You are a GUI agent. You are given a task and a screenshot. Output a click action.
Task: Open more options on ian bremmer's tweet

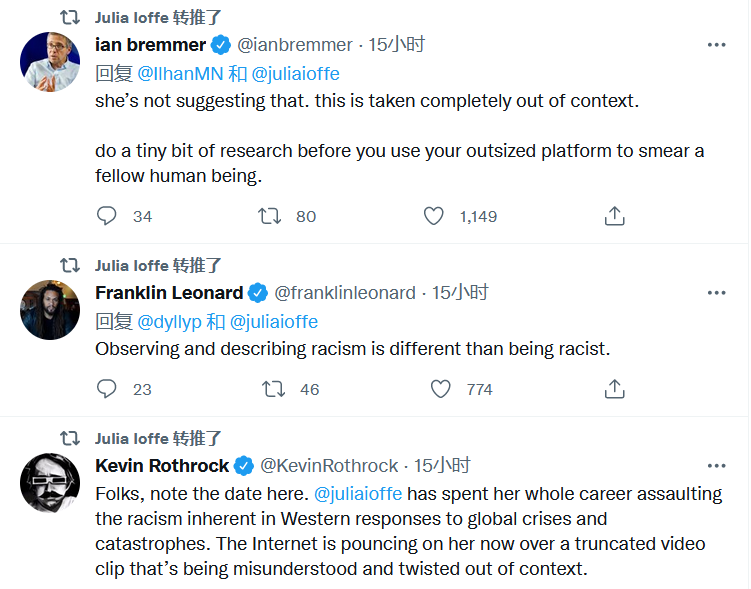(x=716, y=45)
